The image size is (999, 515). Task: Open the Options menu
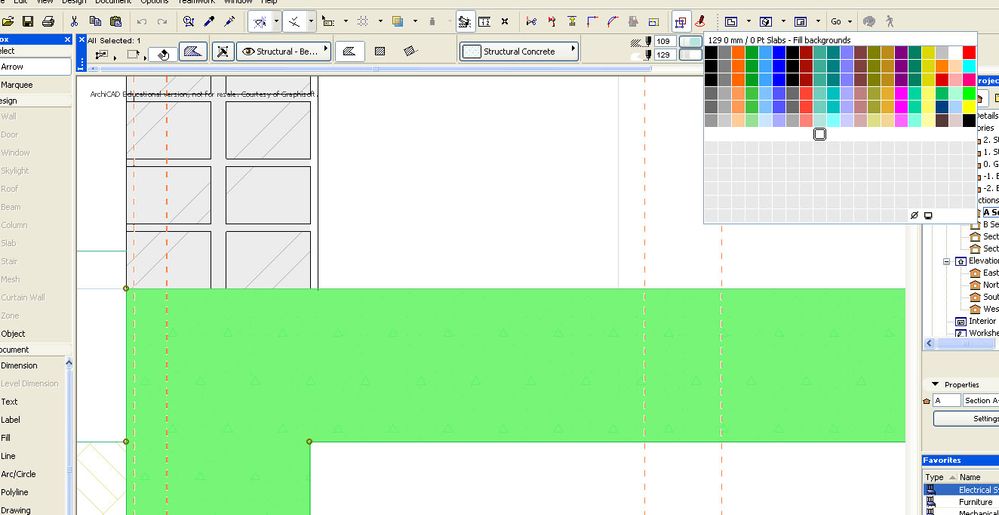154,2
